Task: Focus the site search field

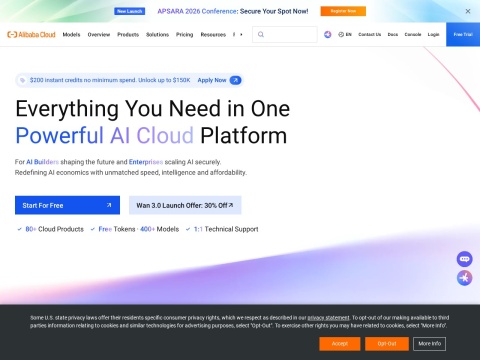Action: coord(285,34)
